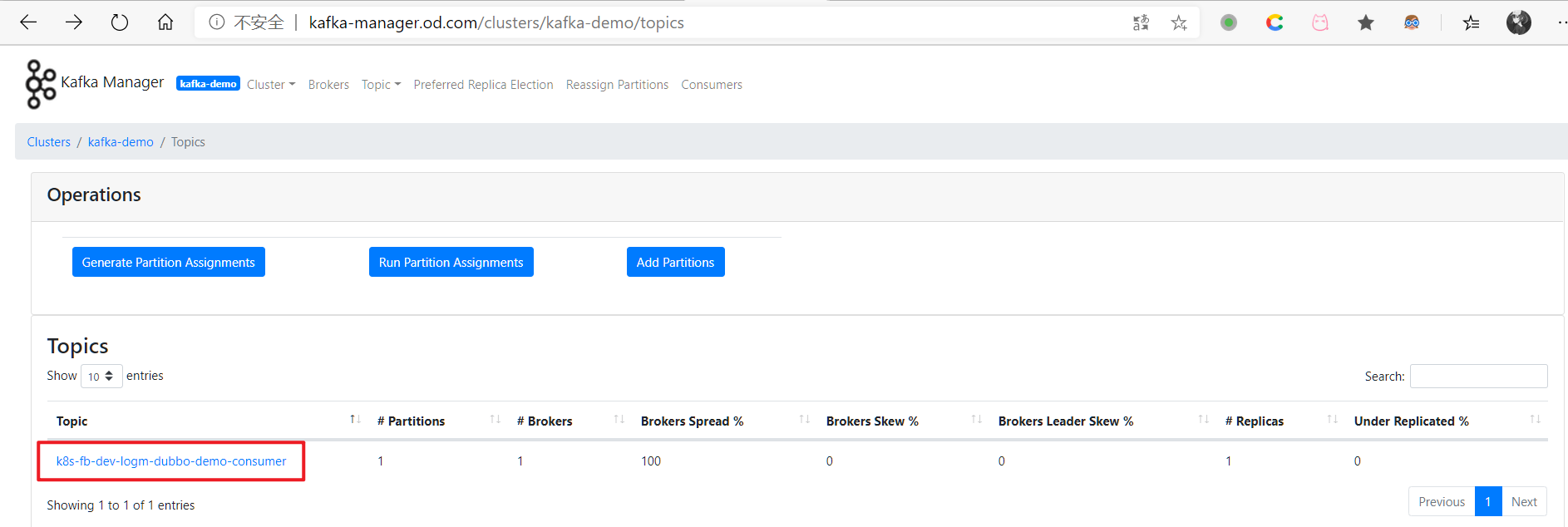The image size is (1568, 527).
Task: Focus the topics Search field
Action: (x=1479, y=376)
